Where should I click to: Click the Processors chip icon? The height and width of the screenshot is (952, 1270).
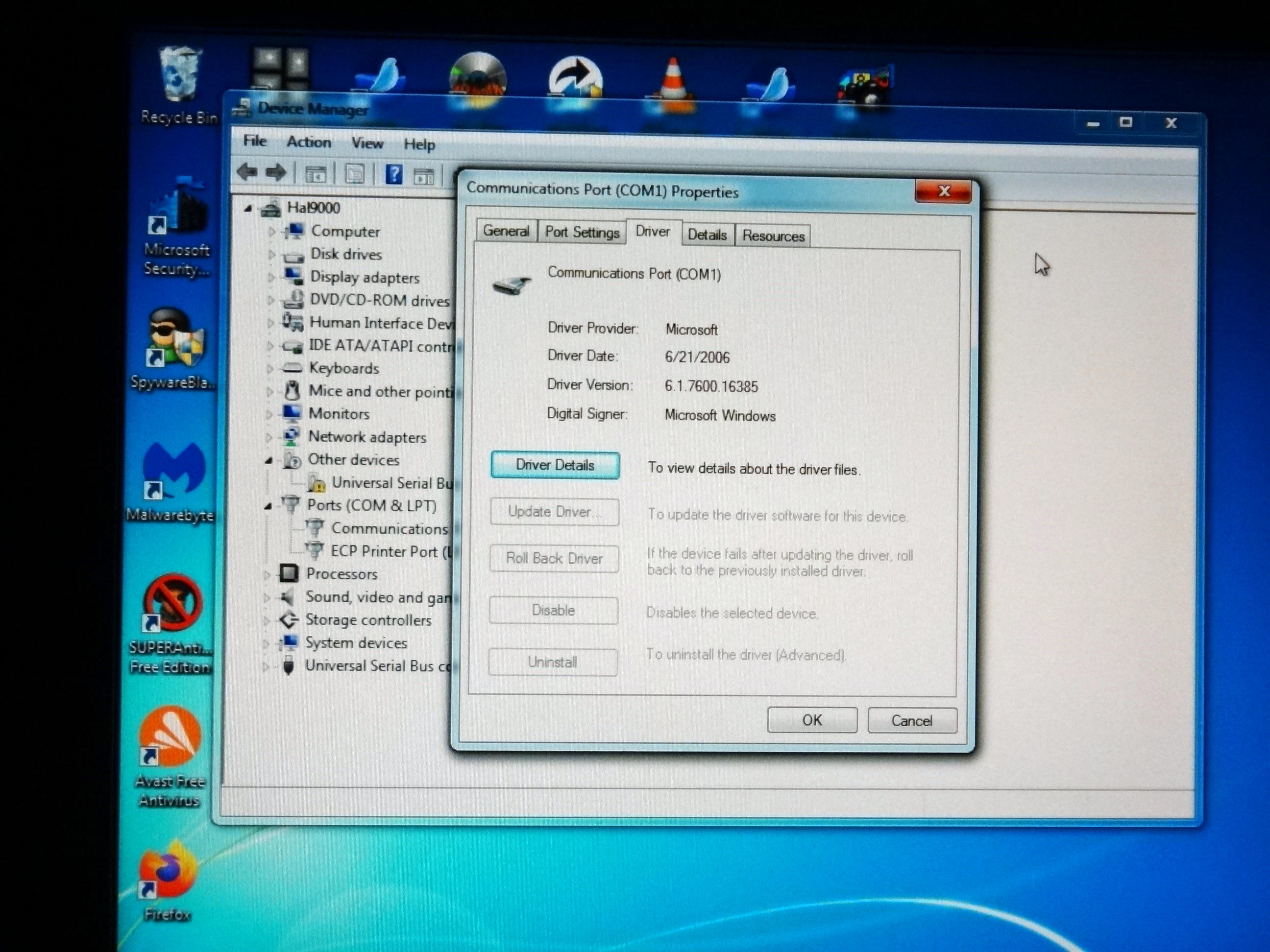point(289,572)
